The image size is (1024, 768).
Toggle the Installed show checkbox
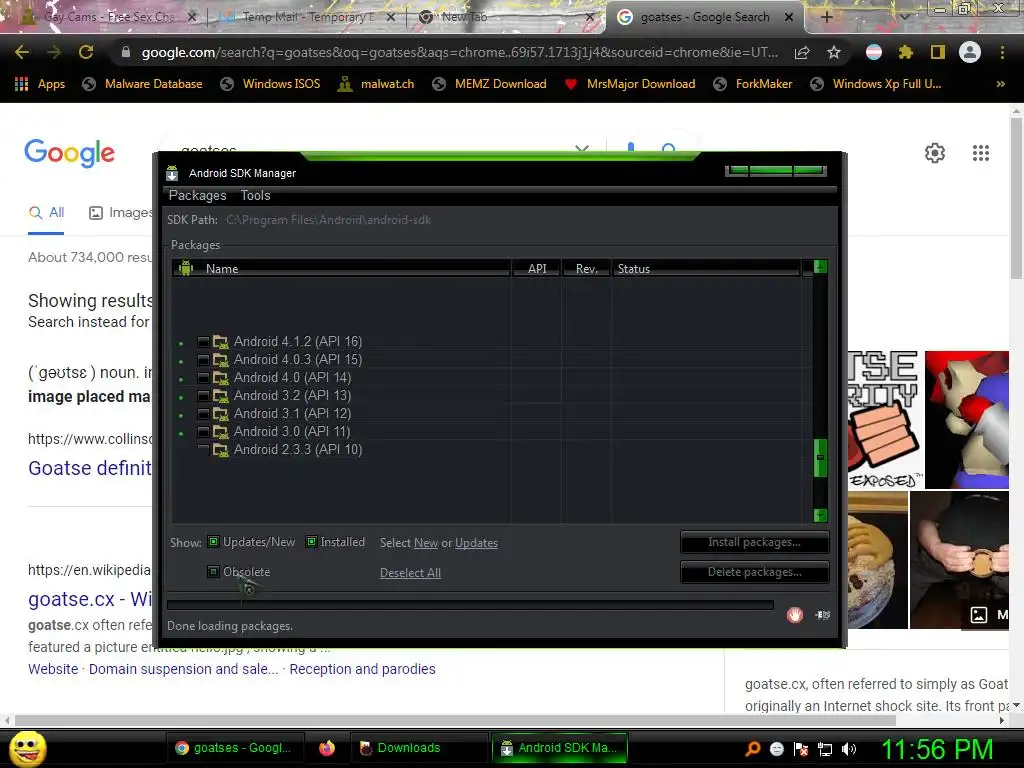tap(312, 541)
